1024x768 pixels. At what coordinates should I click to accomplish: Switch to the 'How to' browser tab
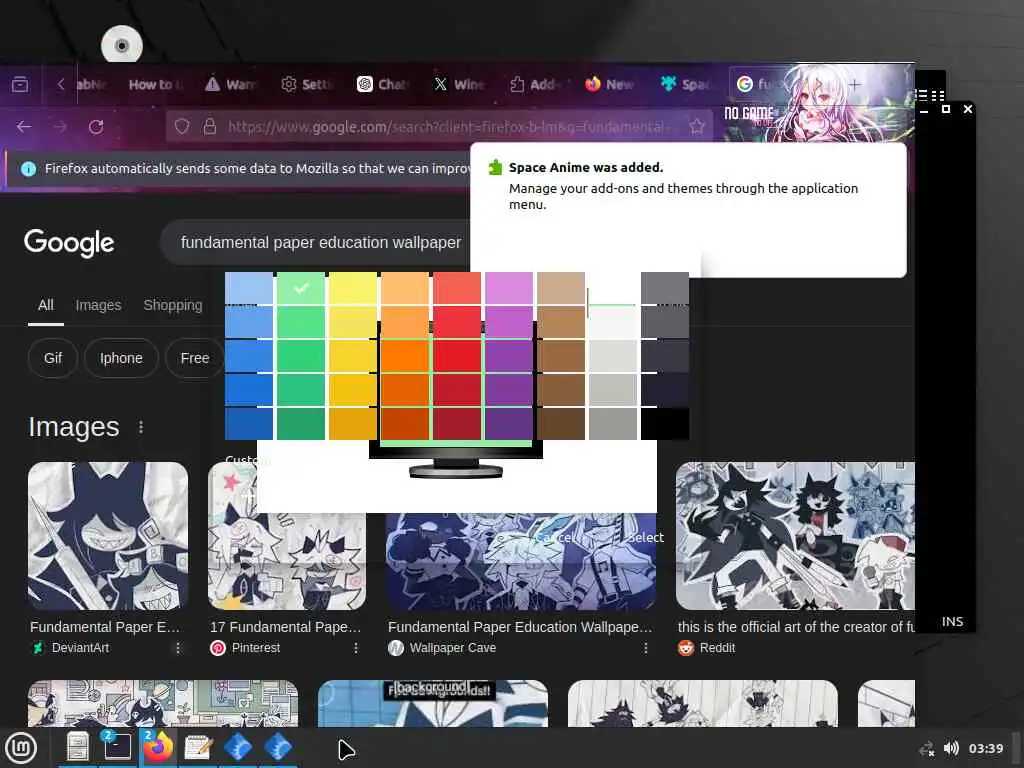[155, 84]
